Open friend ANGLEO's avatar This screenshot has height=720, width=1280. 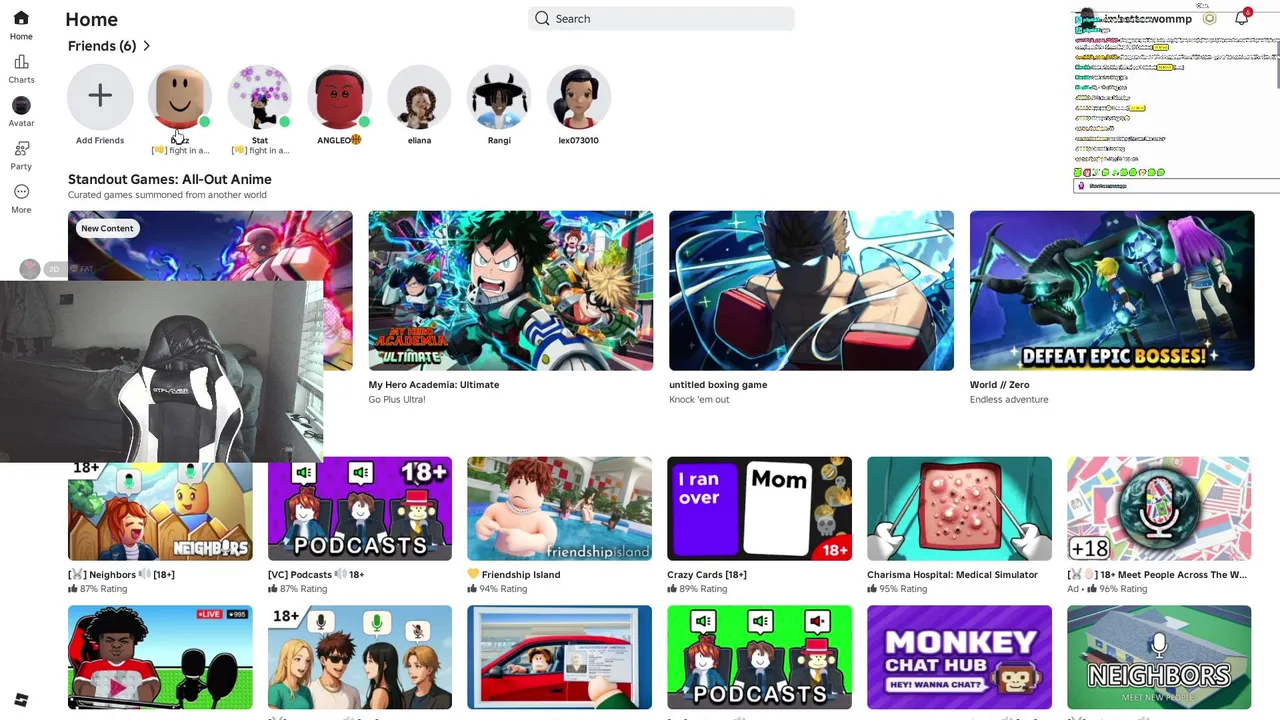click(340, 96)
